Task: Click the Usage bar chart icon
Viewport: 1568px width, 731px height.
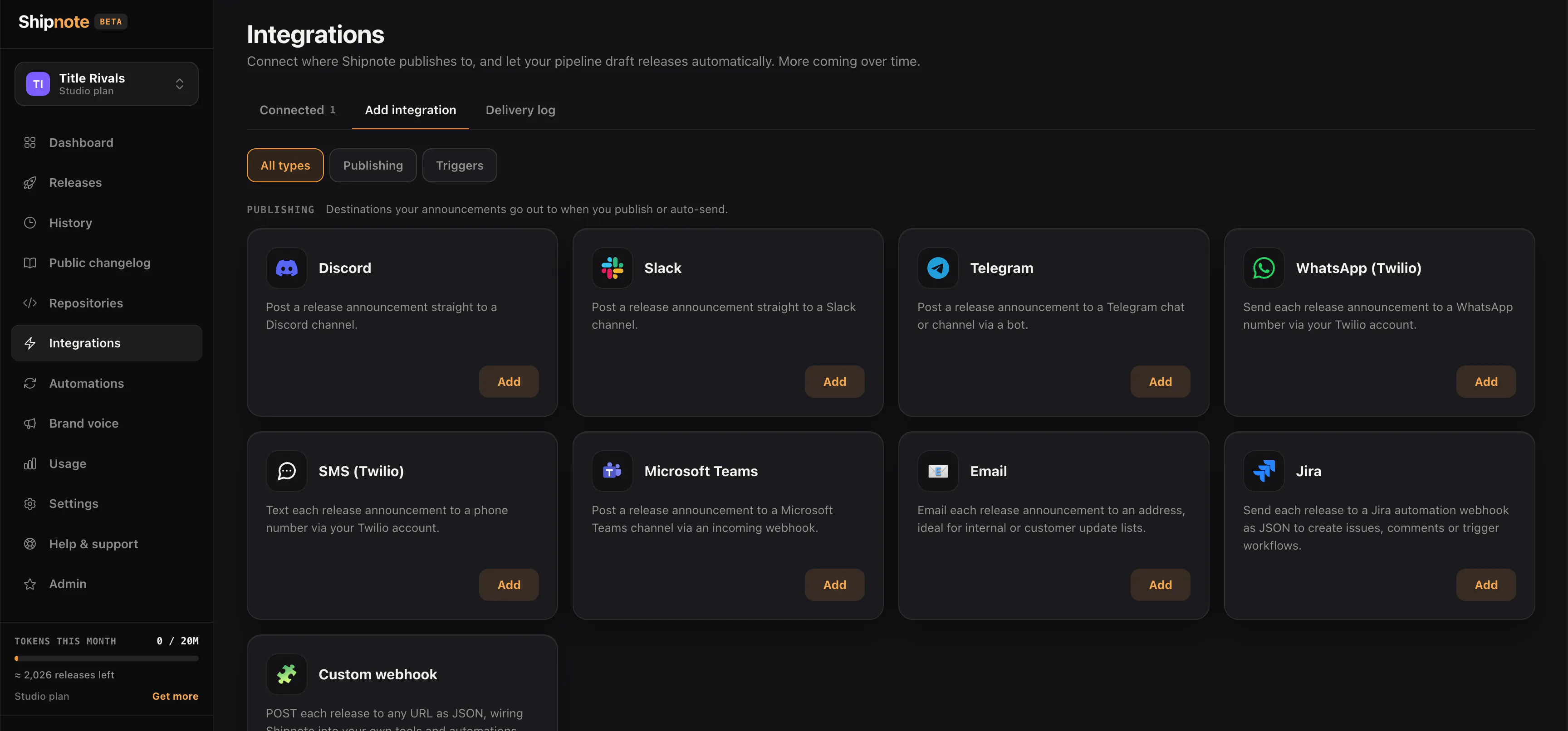Action: (x=30, y=463)
